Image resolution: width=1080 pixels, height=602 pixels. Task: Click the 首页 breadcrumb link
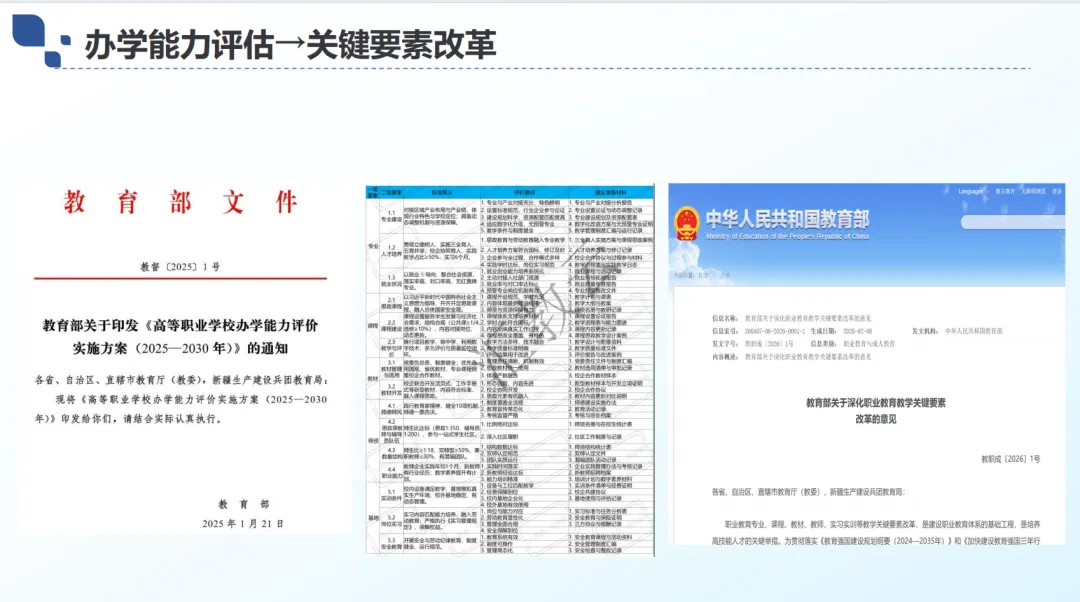click(703, 276)
